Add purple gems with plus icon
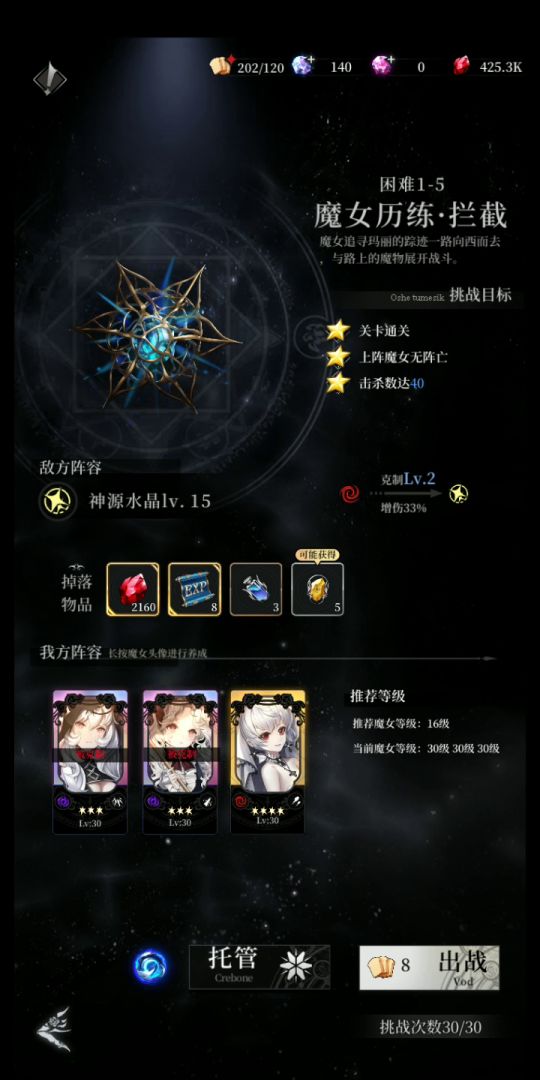The image size is (540, 1080). click(x=382, y=65)
